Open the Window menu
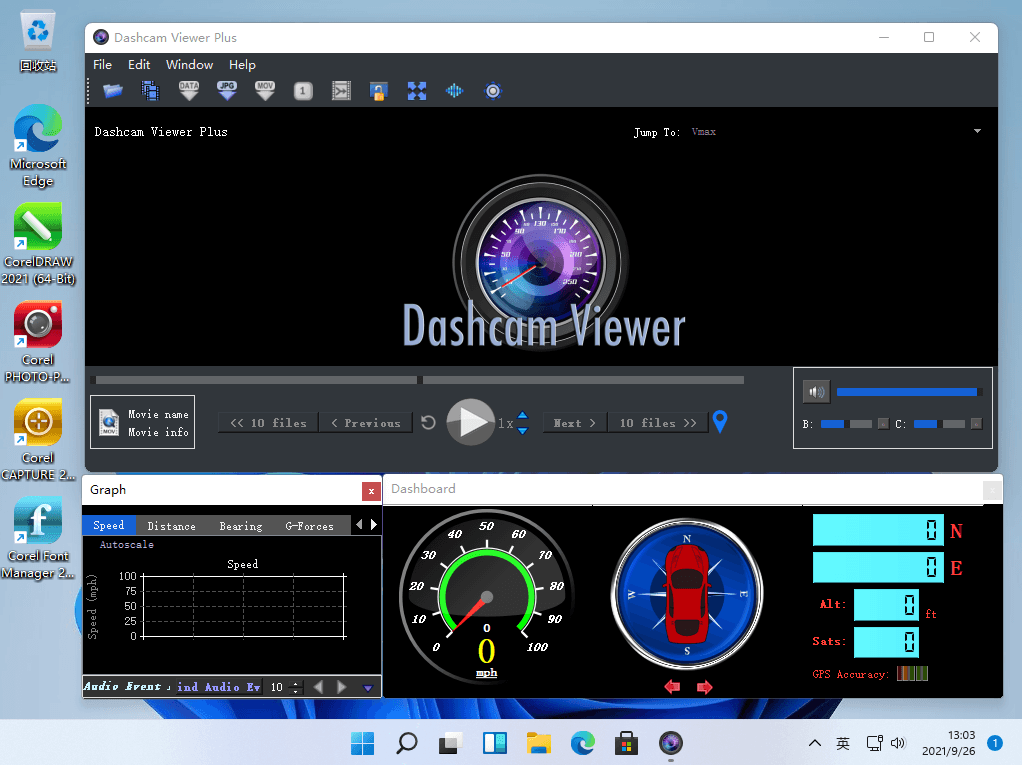Viewport: 1022px width, 765px height. [x=190, y=65]
